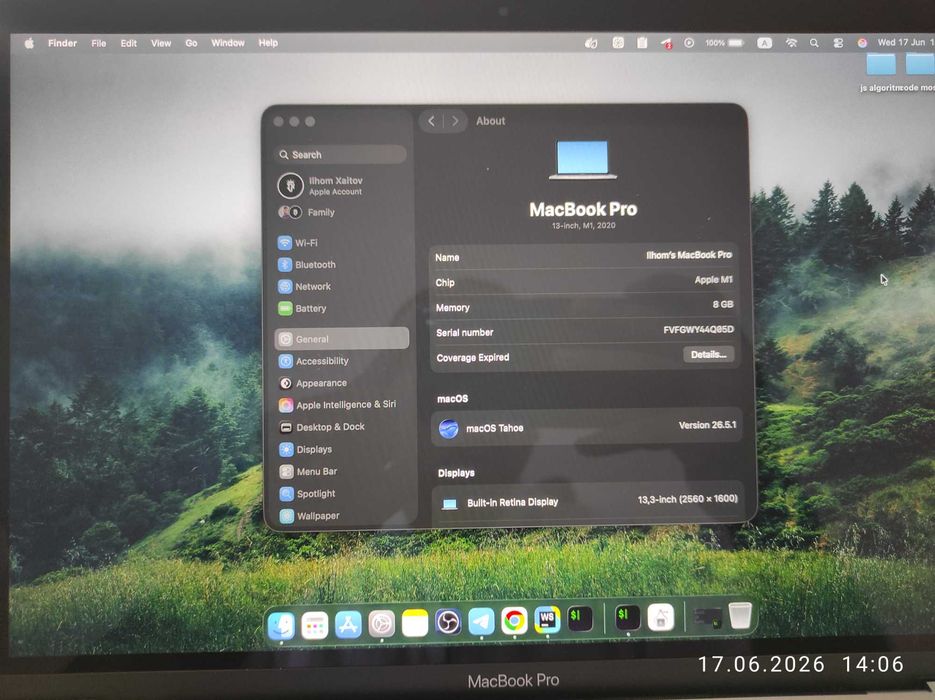Click the Apple M1 chip value

point(713,280)
